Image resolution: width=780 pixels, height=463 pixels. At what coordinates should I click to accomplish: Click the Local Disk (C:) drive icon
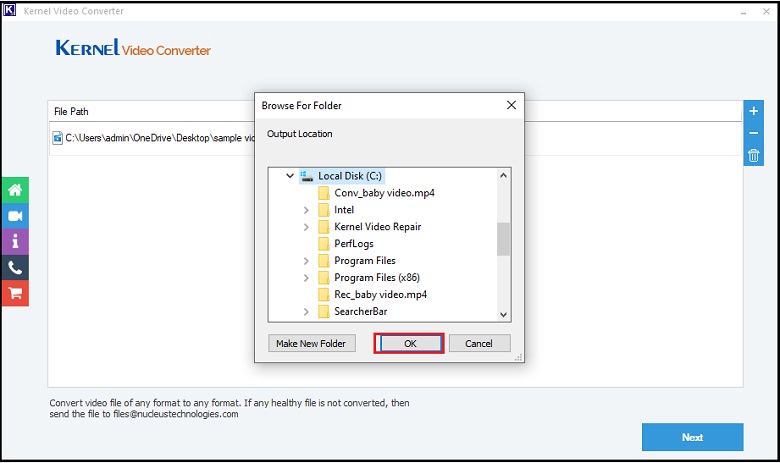(307, 176)
